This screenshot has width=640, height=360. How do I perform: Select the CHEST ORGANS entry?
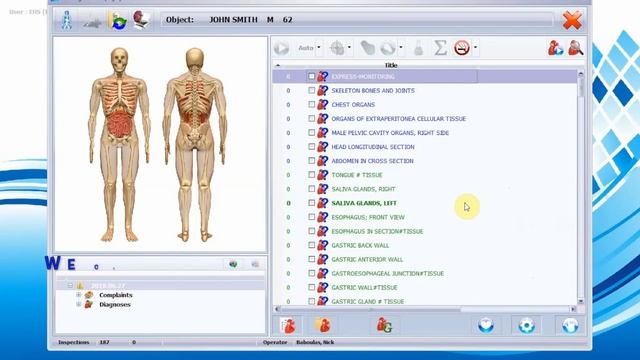coord(353,104)
